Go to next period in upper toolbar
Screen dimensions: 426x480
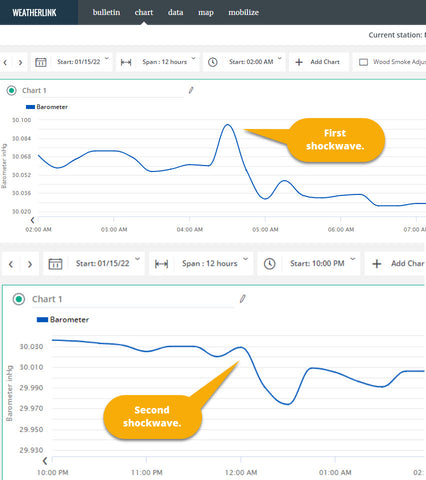(20, 62)
